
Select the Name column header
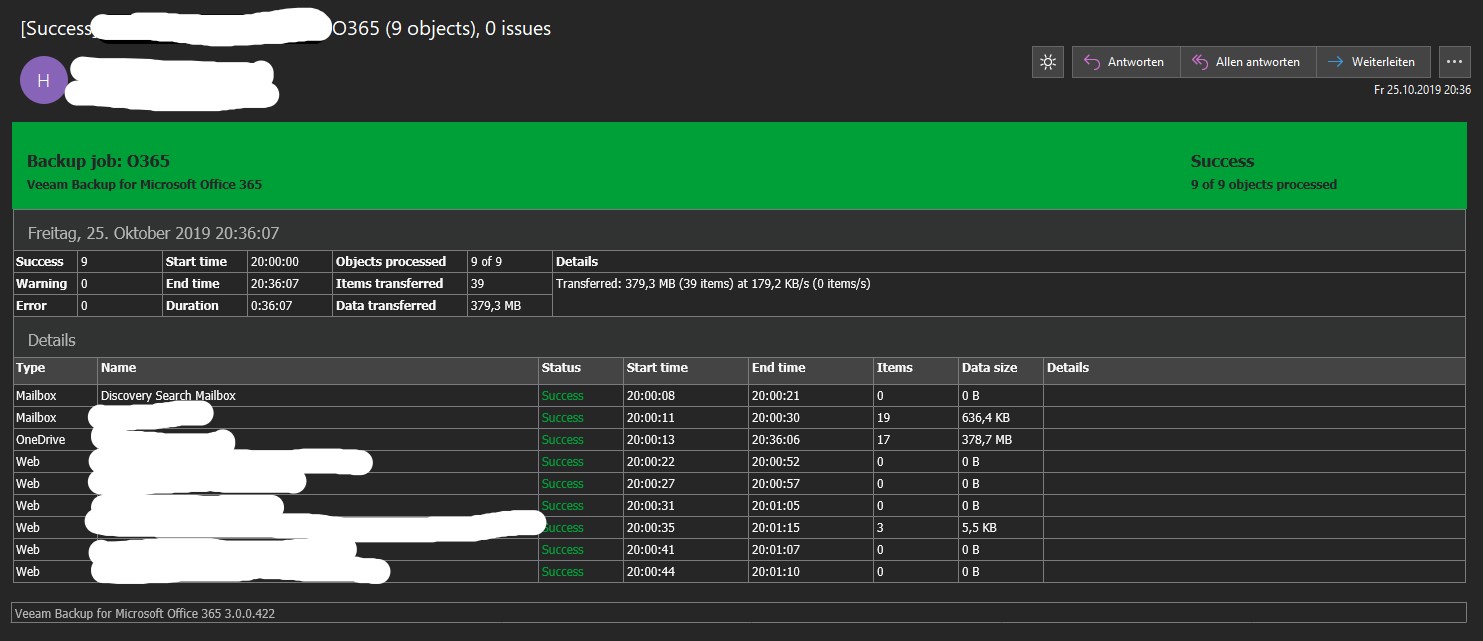coord(119,368)
